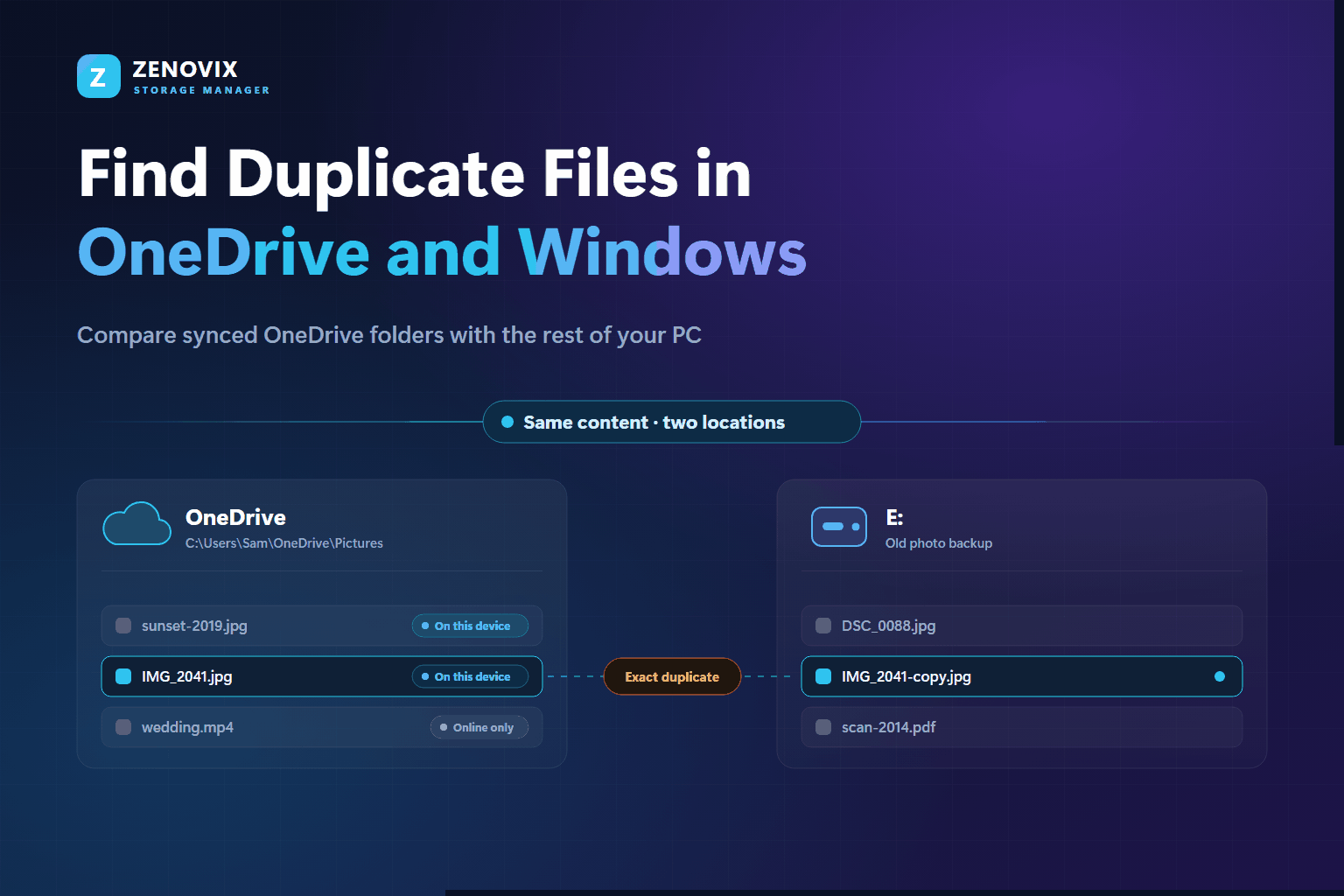This screenshot has width=1344, height=896.
Task: Check the scan-2014.pdf checkbox
Action: (x=823, y=727)
